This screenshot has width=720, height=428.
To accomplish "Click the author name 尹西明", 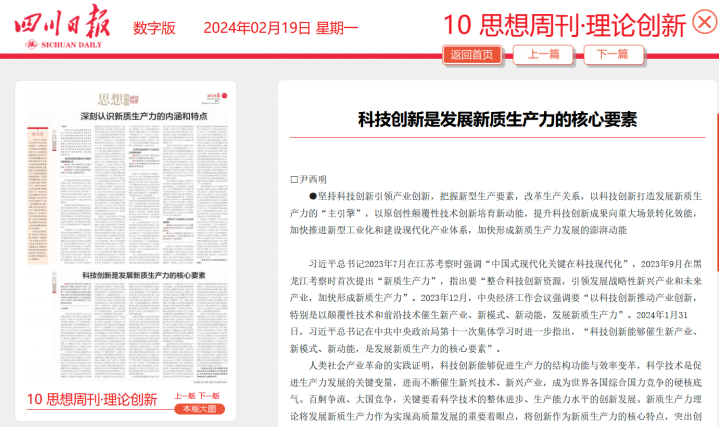I will coord(313,179).
